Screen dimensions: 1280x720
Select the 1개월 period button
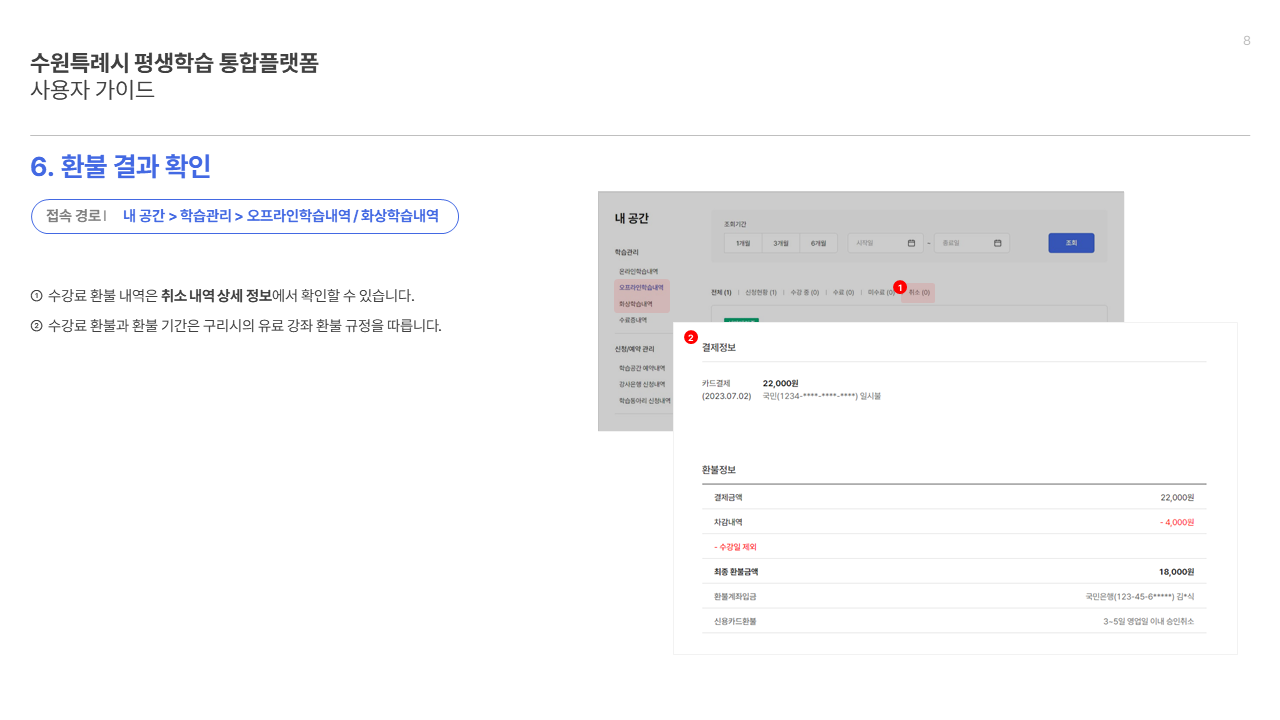pos(743,243)
